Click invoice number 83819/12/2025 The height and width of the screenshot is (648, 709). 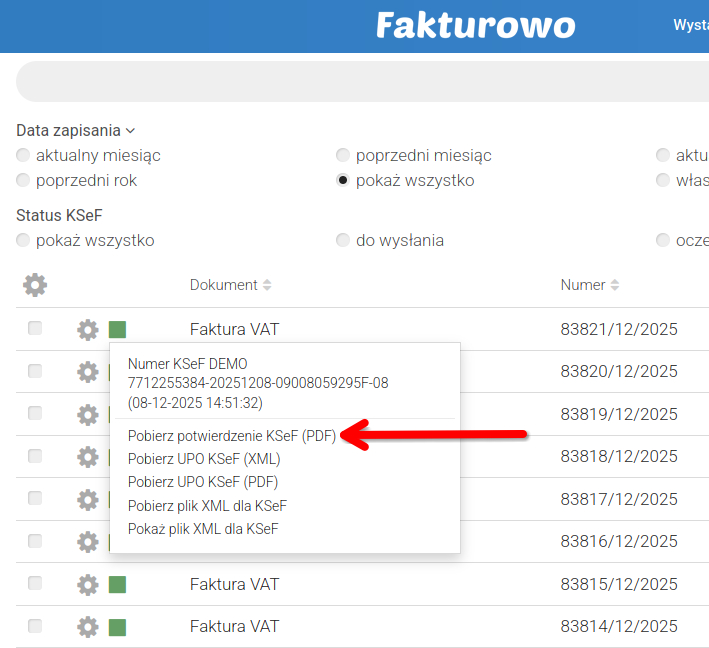point(619,414)
